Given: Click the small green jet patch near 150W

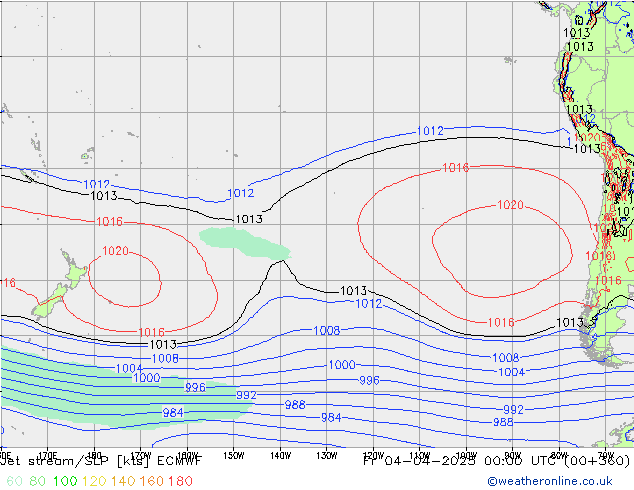Looking at the screenshot, I should pyautogui.click(x=246, y=243).
